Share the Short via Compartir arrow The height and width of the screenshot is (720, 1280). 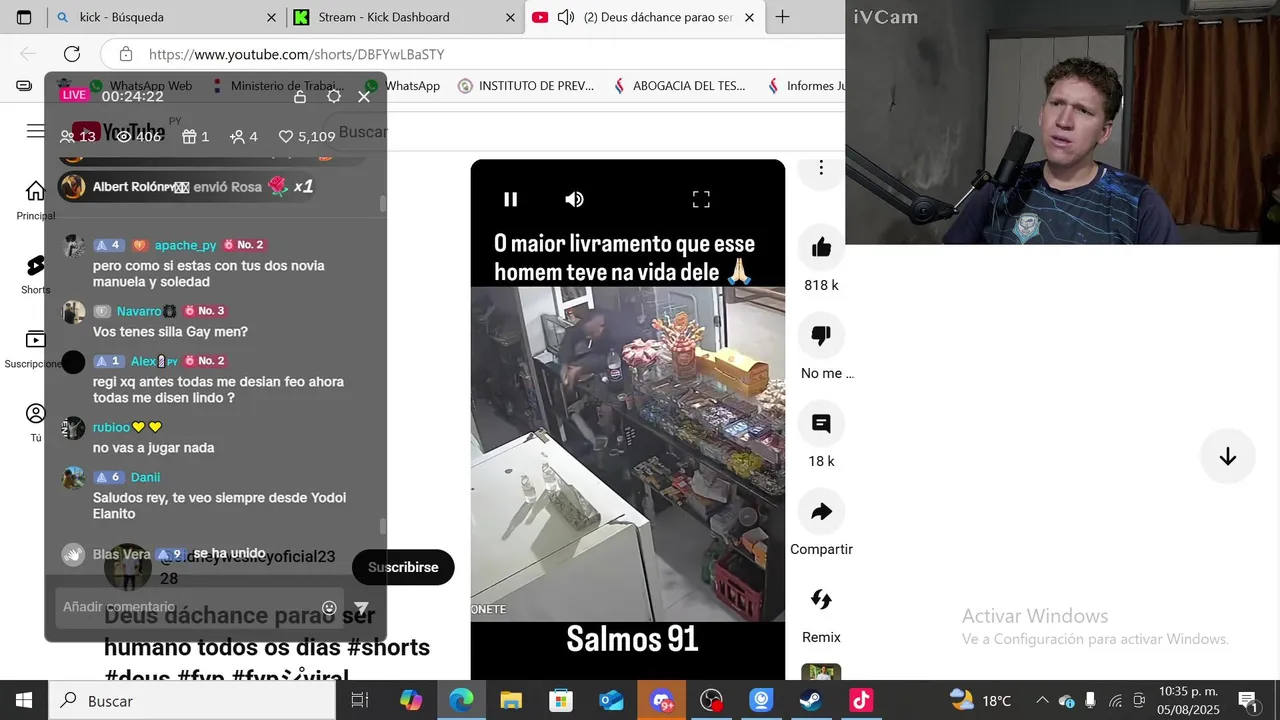click(821, 511)
